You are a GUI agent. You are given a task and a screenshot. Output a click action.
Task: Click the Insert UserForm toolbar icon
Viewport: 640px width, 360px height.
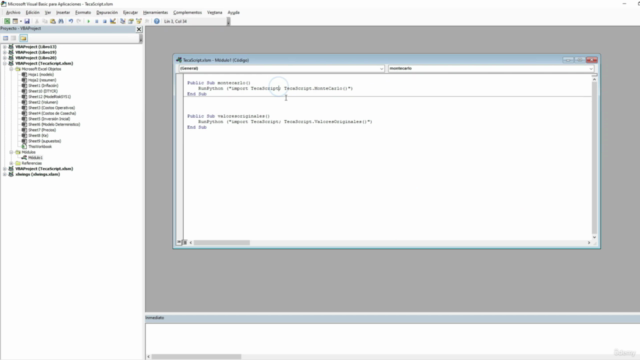[15, 21]
